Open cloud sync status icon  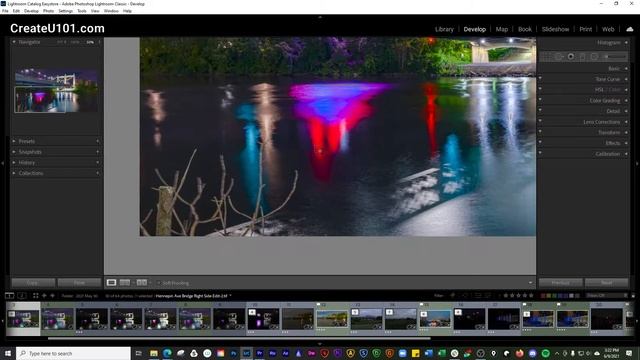point(630,29)
